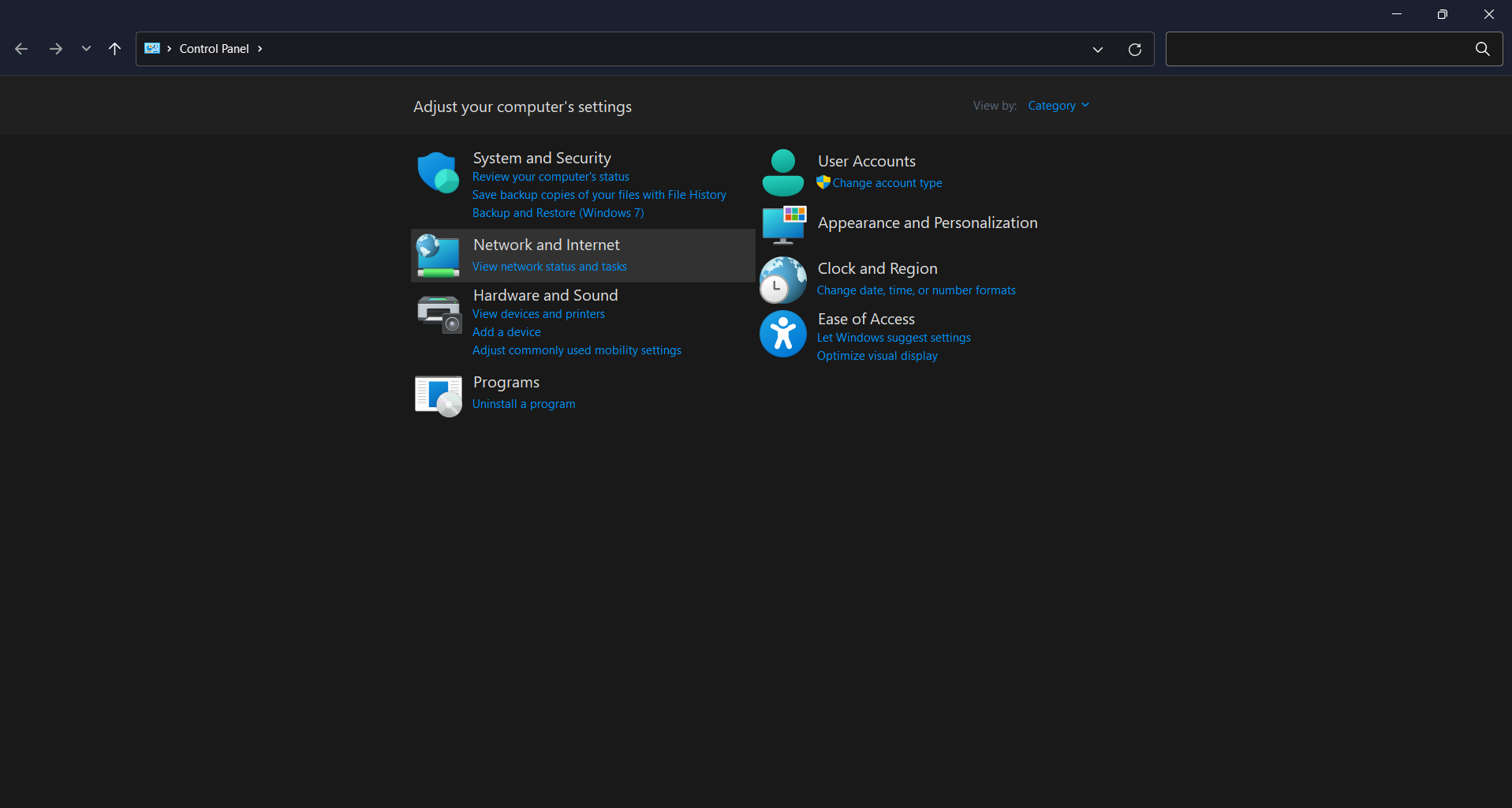Open the Ease of Access icon

[x=782, y=334]
